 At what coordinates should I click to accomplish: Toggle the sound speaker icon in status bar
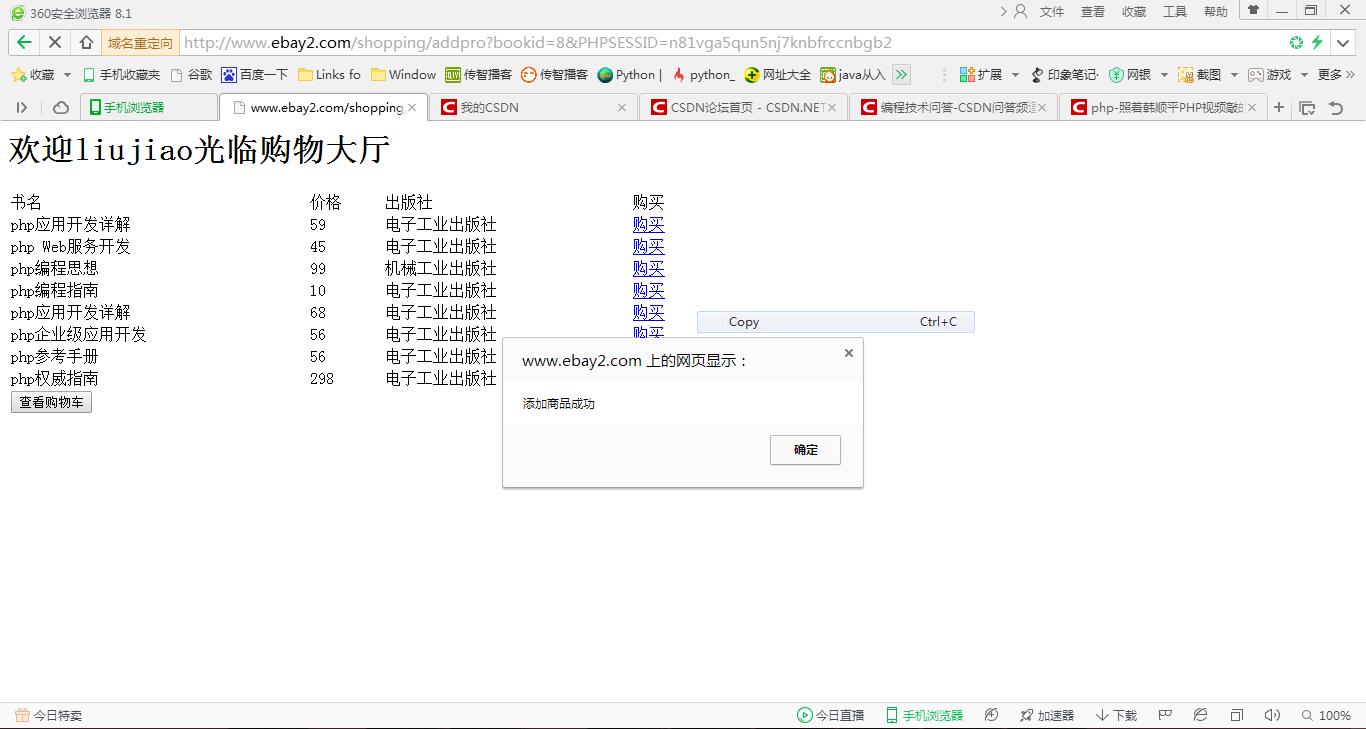[x=1272, y=715]
